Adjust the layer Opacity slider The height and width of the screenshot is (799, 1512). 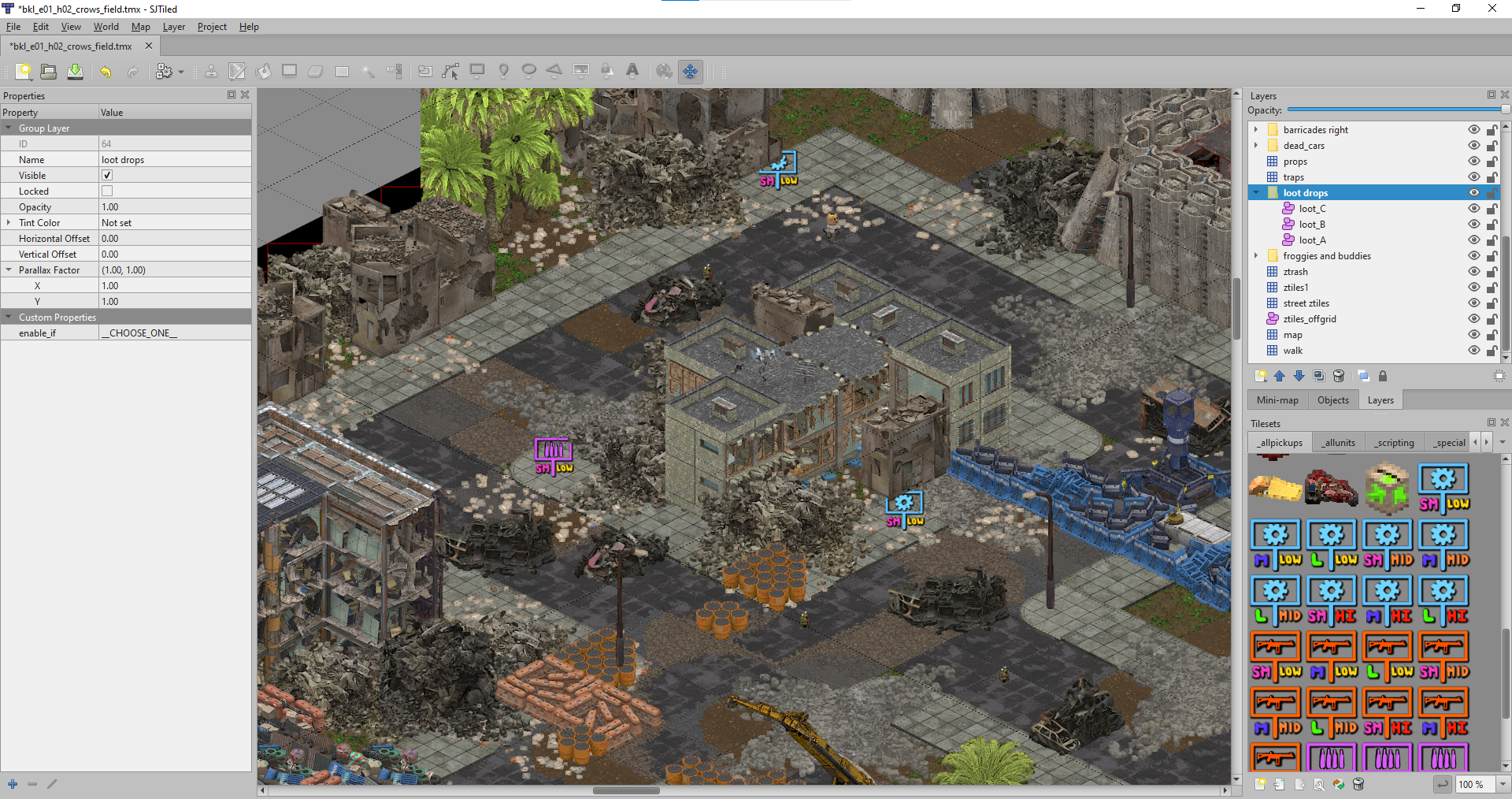click(1398, 110)
